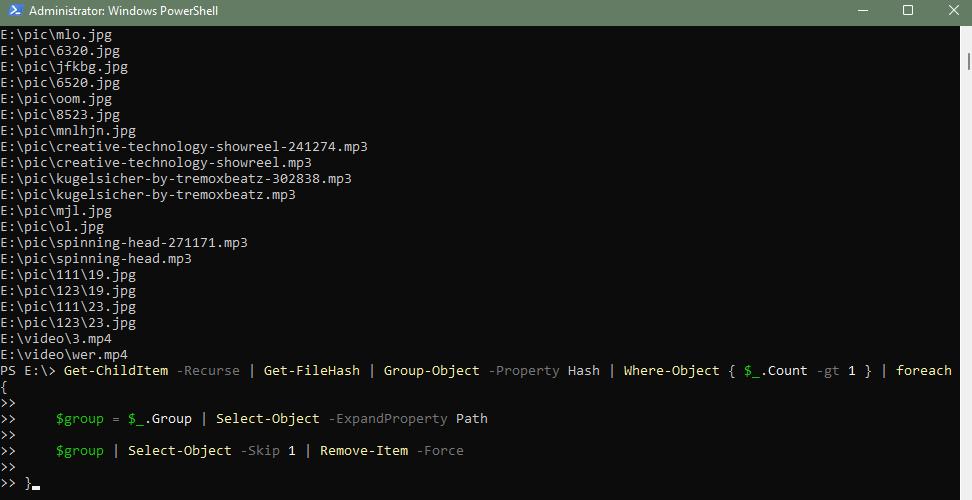The height and width of the screenshot is (500, 972).
Task: Click the PowerShell icon in title bar
Action: coord(14,11)
